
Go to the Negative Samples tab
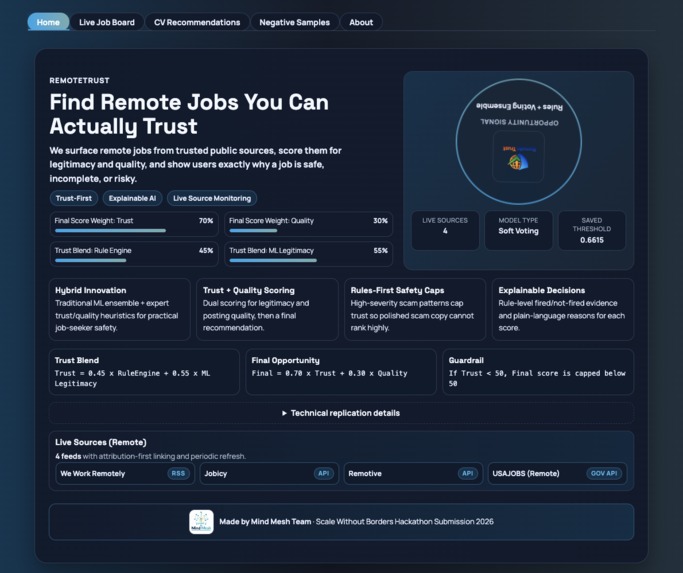tap(294, 22)
